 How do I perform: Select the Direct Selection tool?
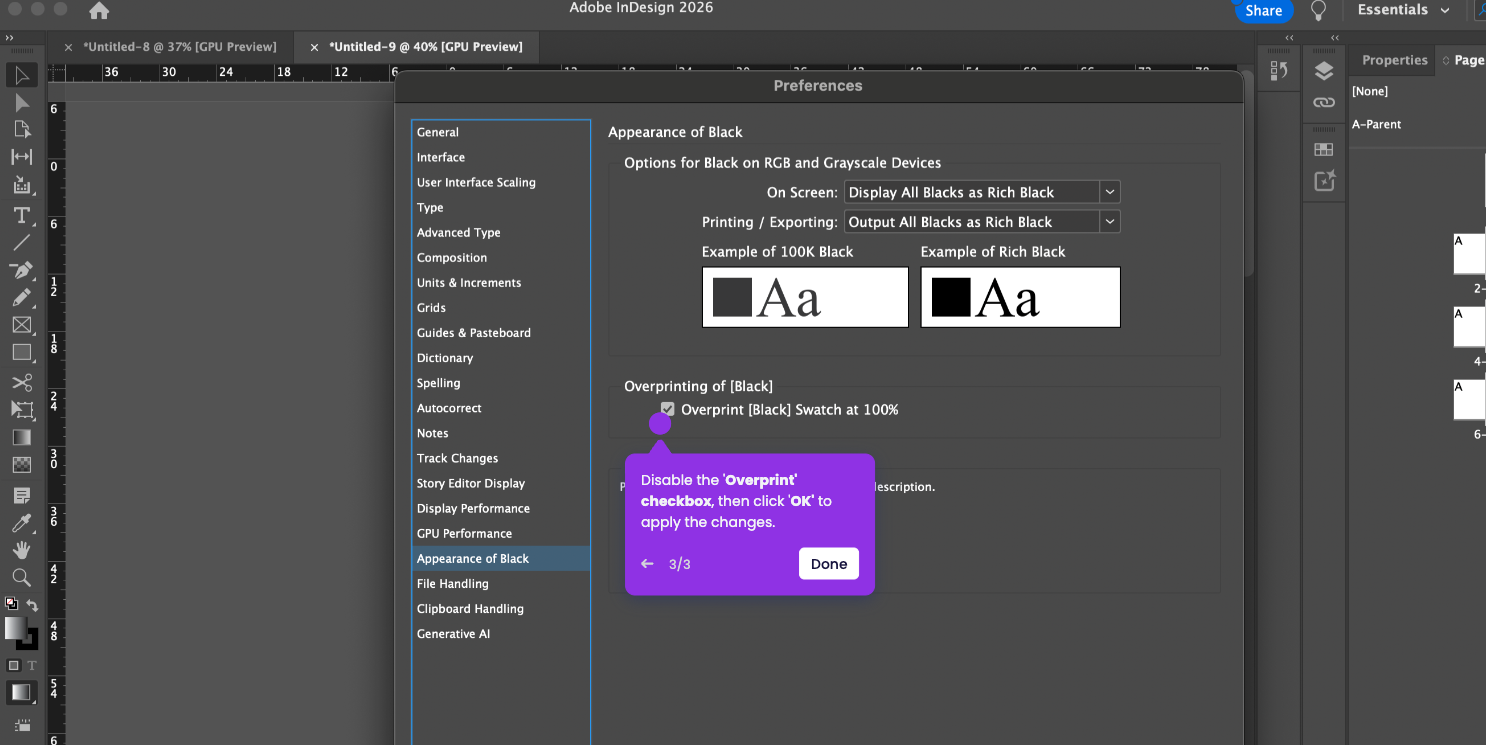[x=21, y=103]
